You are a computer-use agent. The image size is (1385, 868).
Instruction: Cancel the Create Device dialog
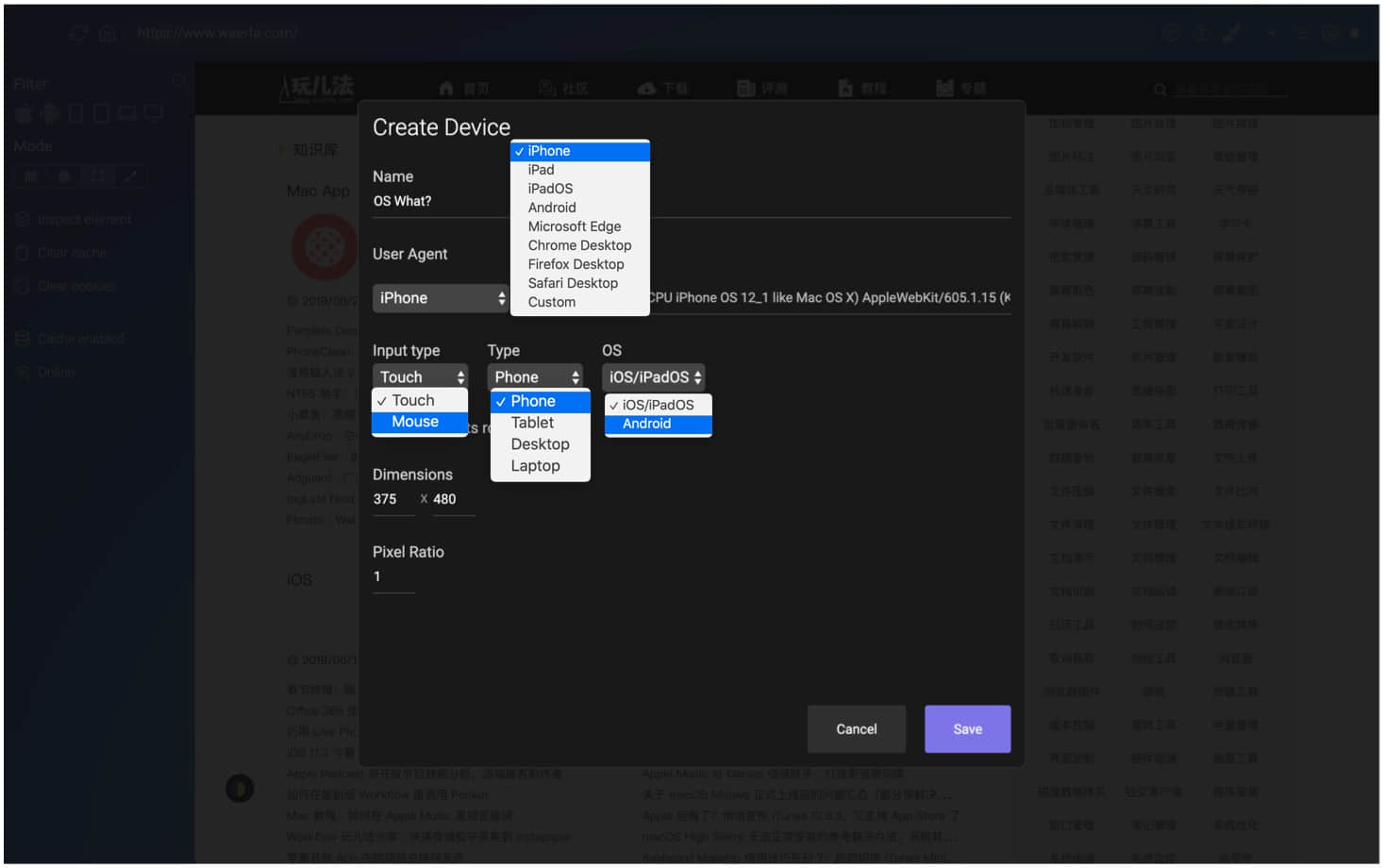(x=856, y=729)
